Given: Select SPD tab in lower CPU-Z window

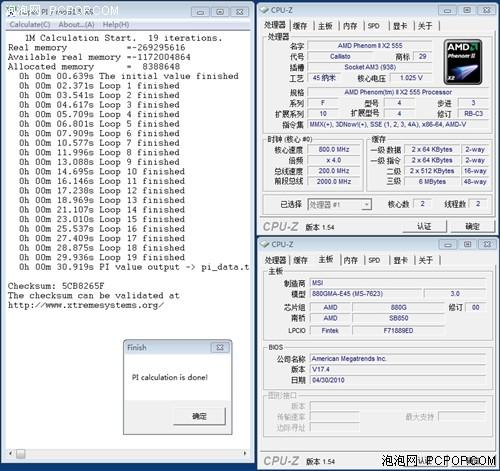Looking at the screenshot, I should point(374,260).
